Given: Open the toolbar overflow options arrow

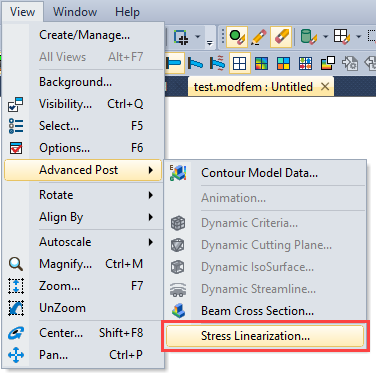Looking at the screenshot, I should (210, 42).
